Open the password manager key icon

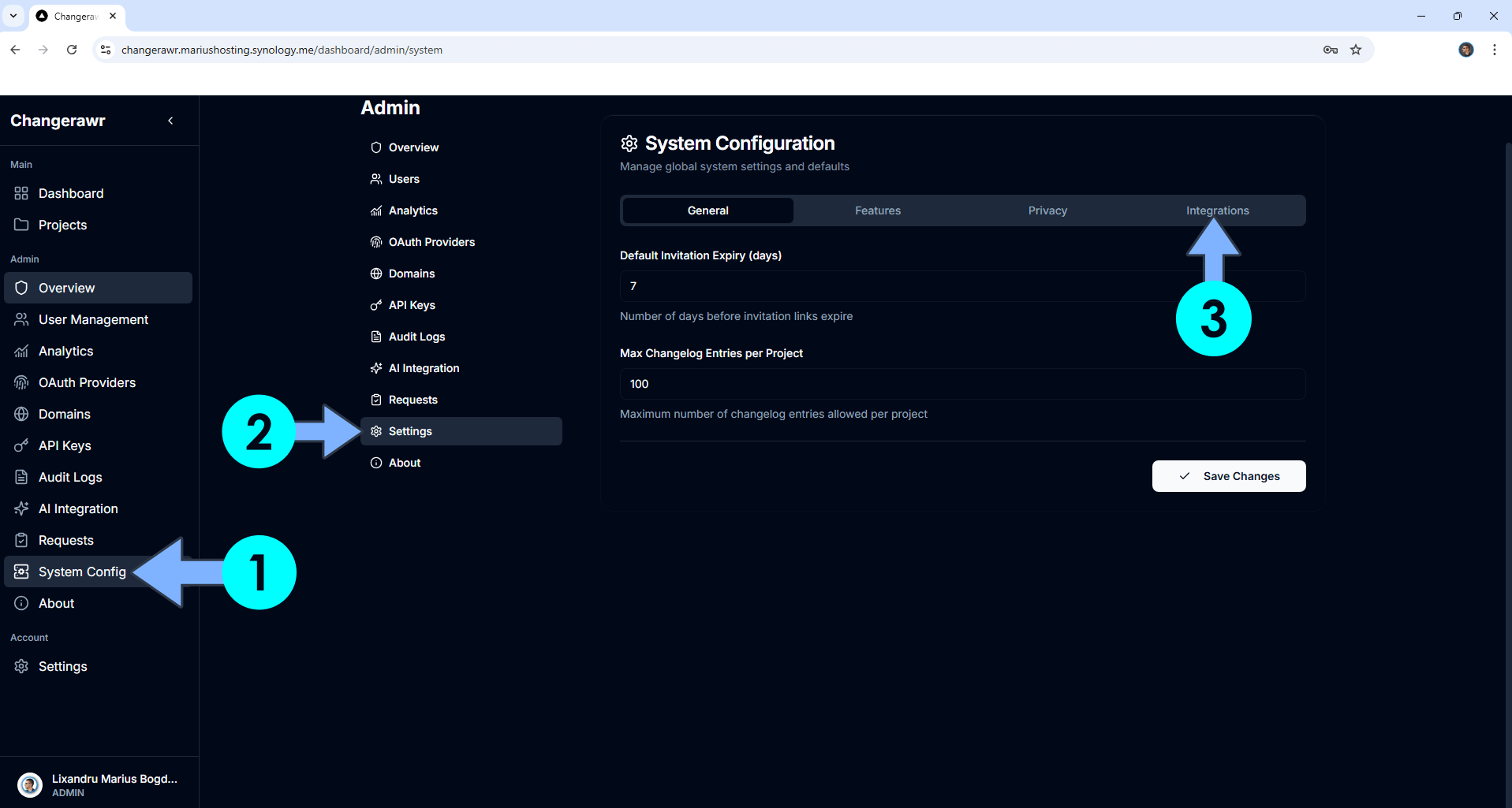(x=1331, y=50)
